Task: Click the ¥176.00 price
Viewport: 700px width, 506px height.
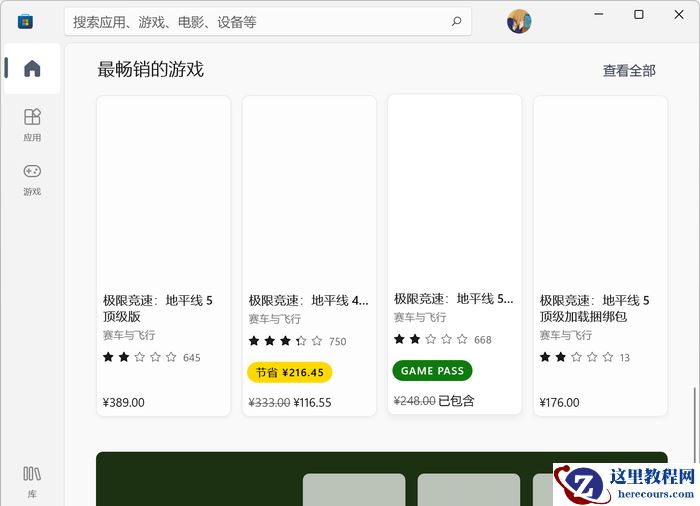Action: pos(559,402)
